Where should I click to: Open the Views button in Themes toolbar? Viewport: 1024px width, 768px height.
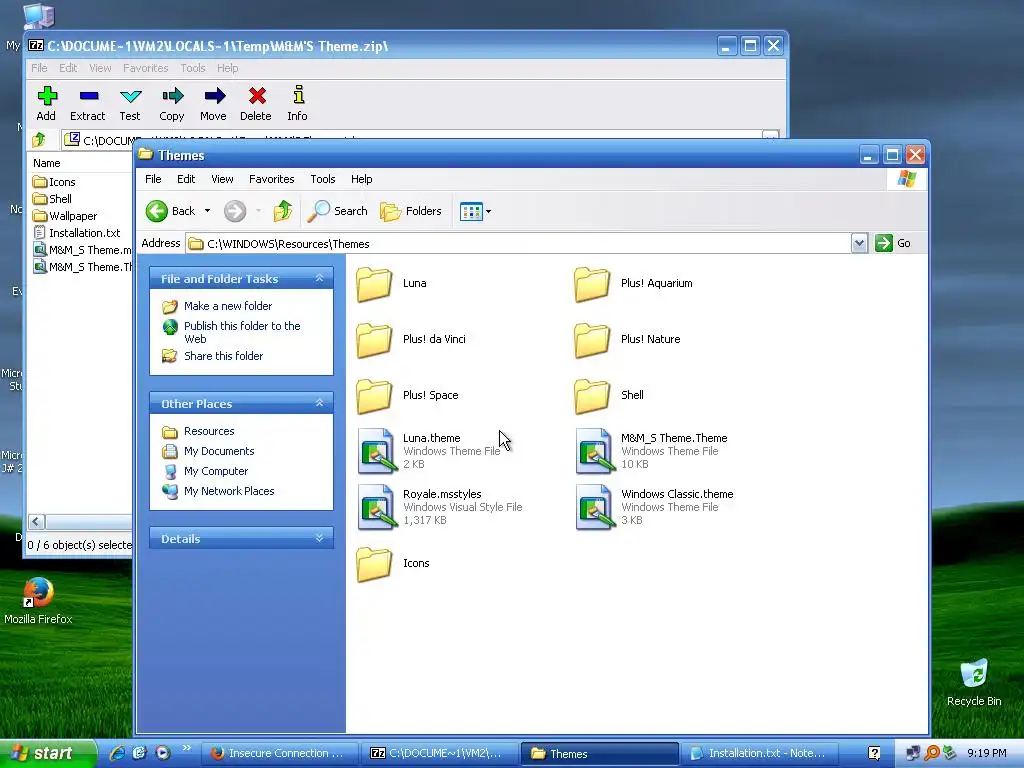coord(475,212)
